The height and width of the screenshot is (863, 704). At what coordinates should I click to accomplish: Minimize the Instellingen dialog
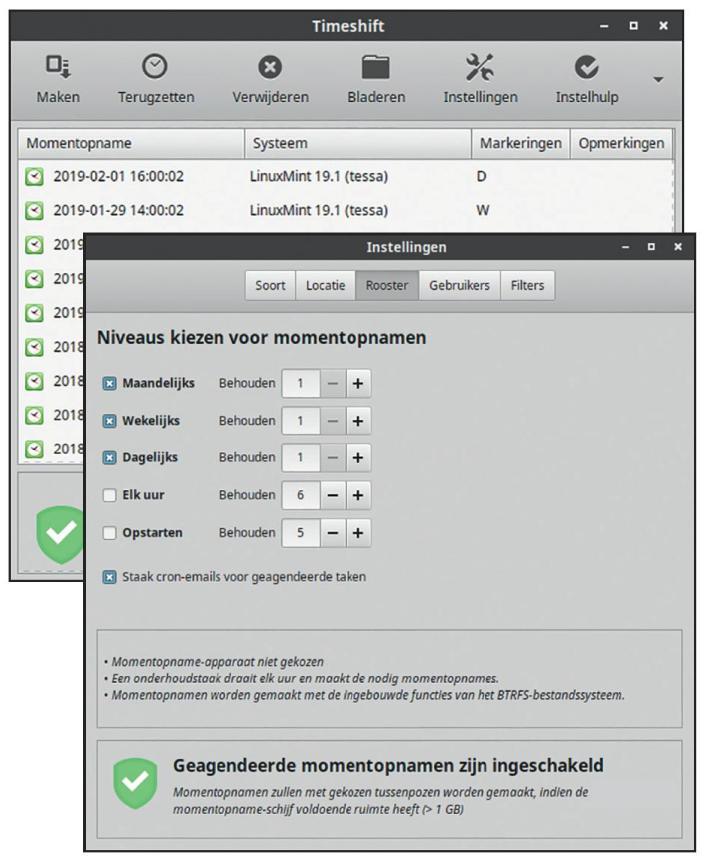pos(625,247)
